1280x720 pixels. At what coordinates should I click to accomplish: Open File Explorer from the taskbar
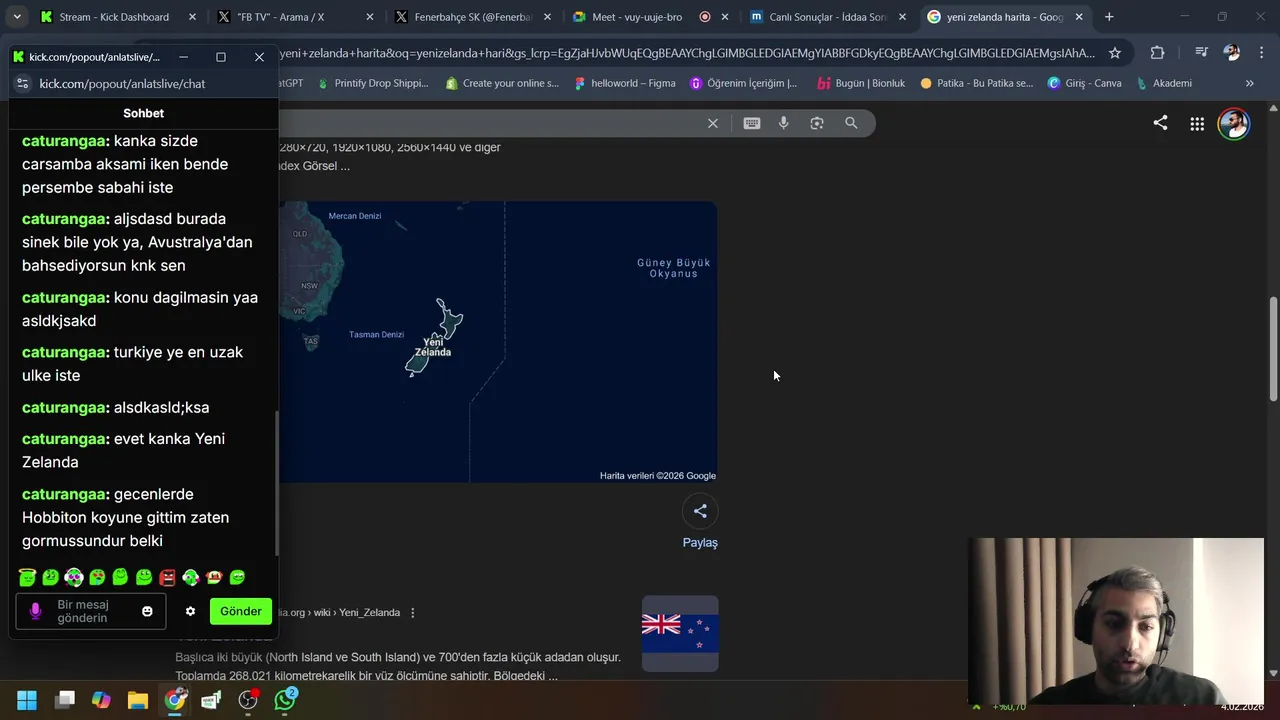pyautogui.click(x=138, y=700)
